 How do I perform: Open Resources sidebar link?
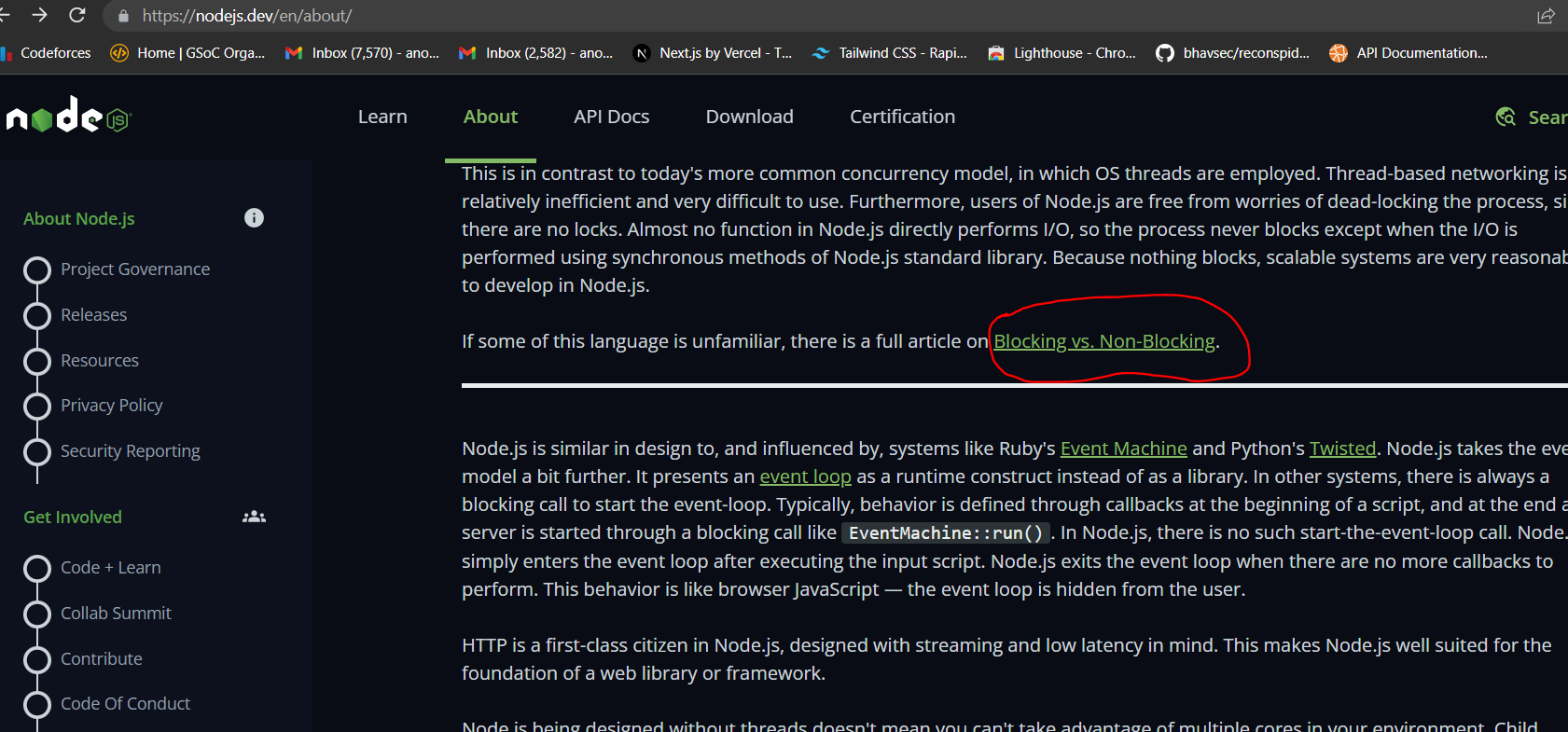point(100,360)
